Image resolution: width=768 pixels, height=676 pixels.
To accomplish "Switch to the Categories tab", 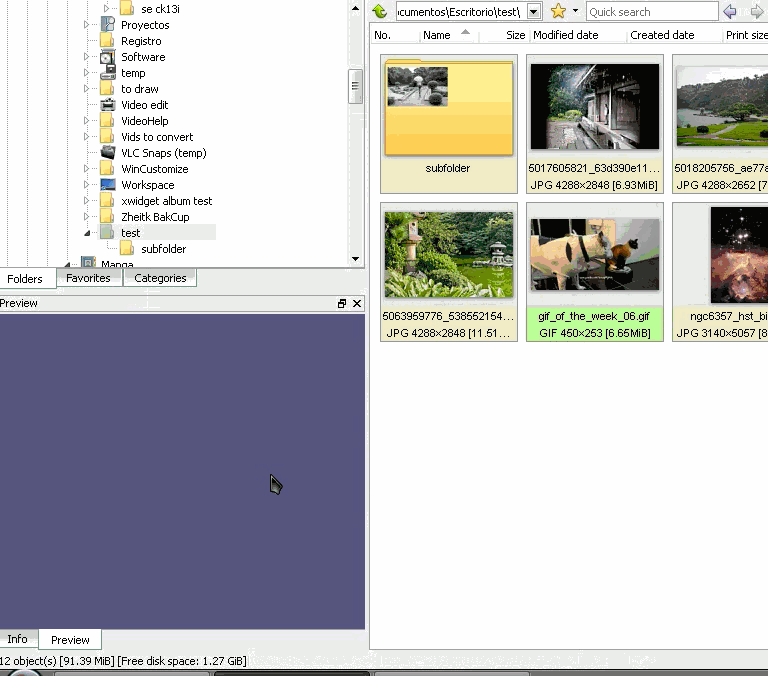I will [x=160, y=278].
